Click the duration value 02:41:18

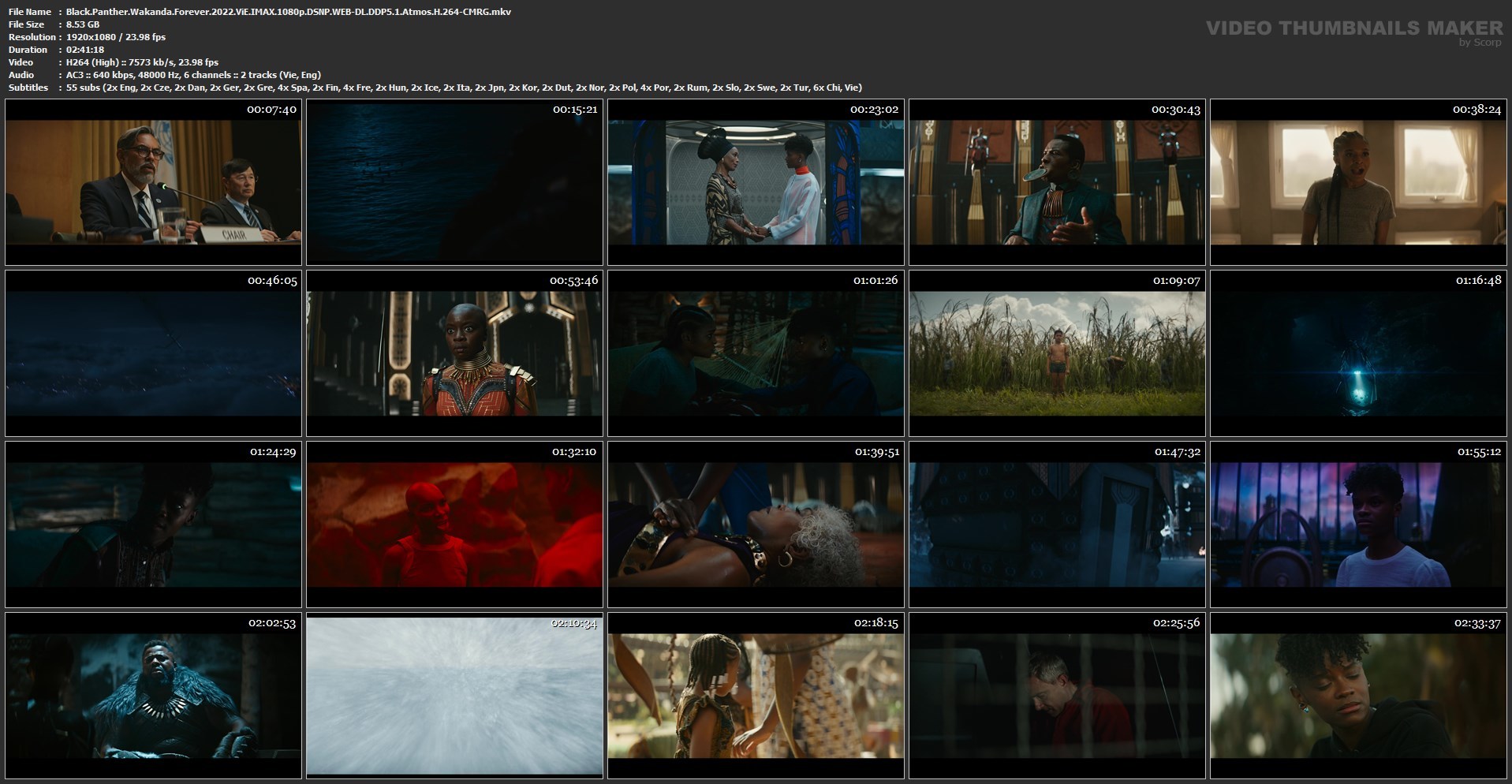[85, 50]
